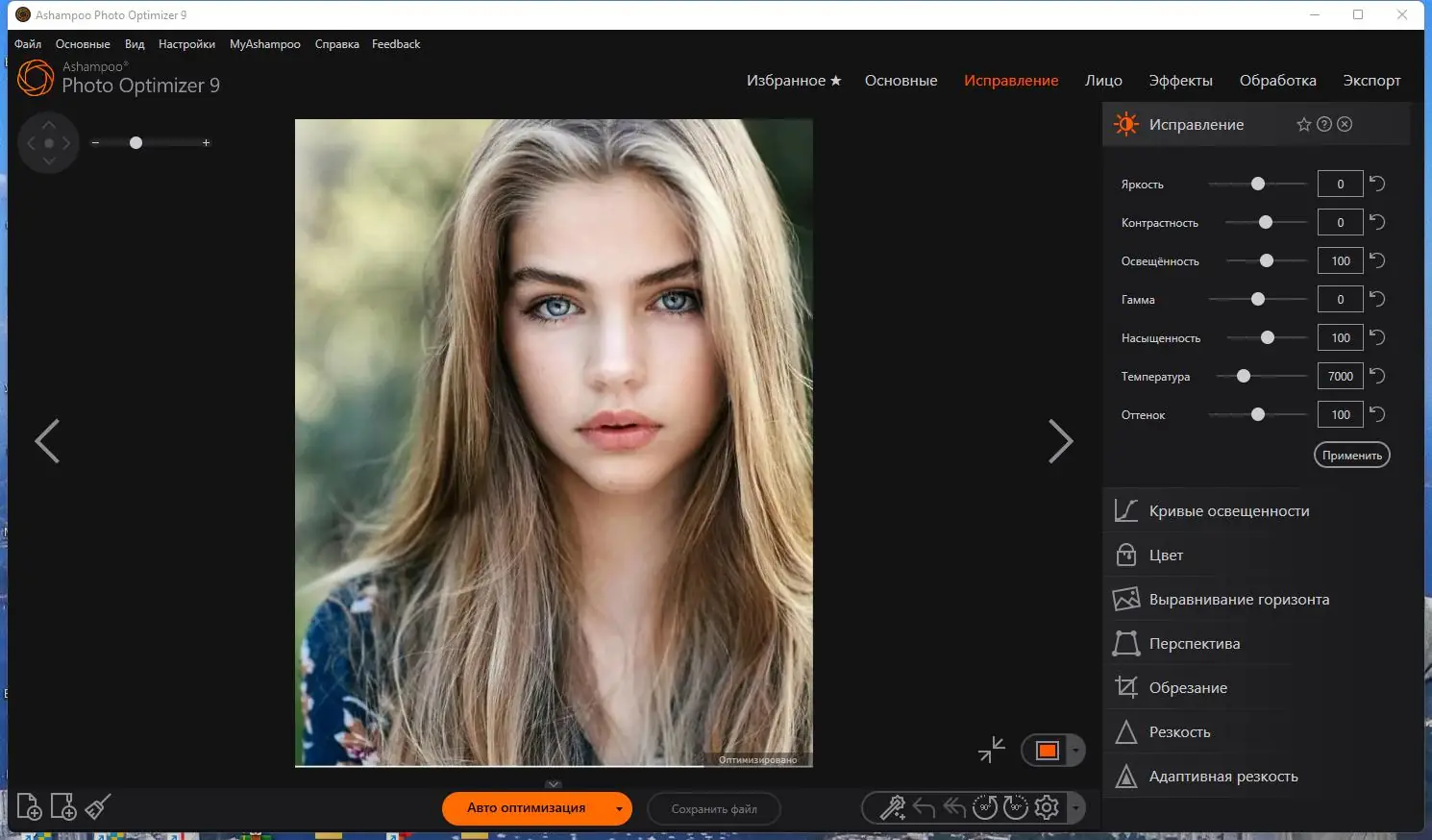Click the zoom-out minus icon

pyautogui.click(x=95, y=143)
